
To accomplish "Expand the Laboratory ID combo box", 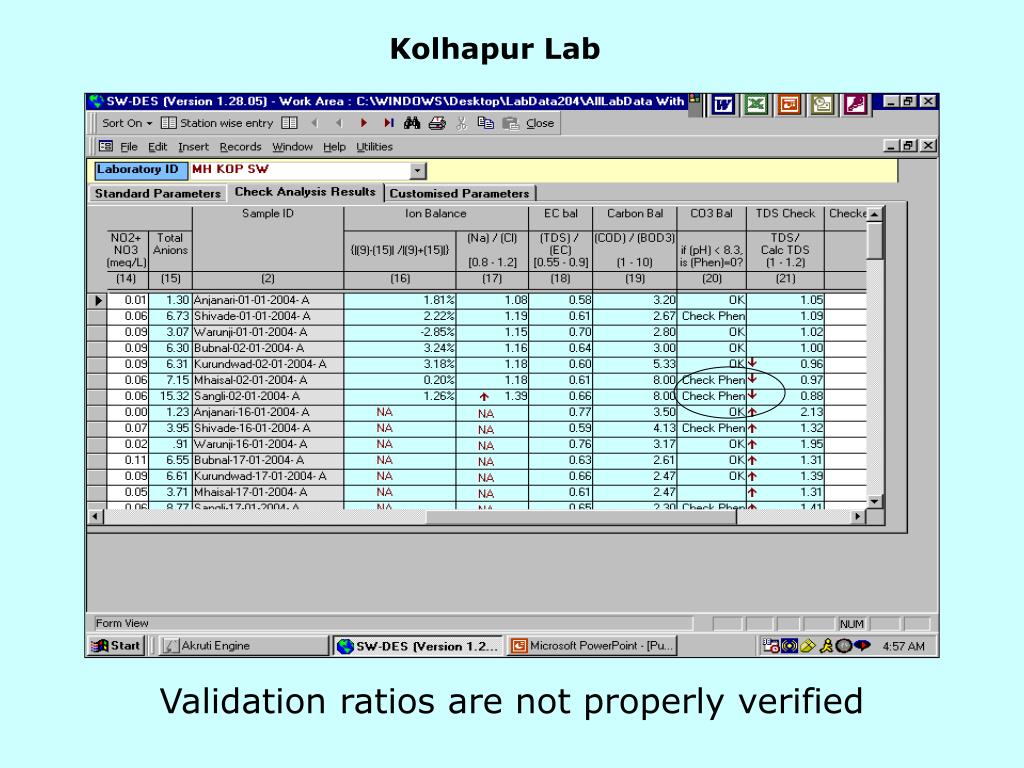I will coord(418,171).
